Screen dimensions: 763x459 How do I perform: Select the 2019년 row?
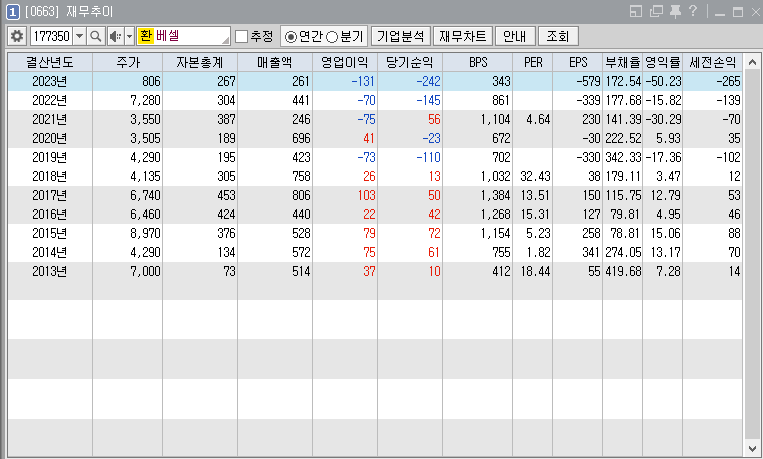point(375,157)
